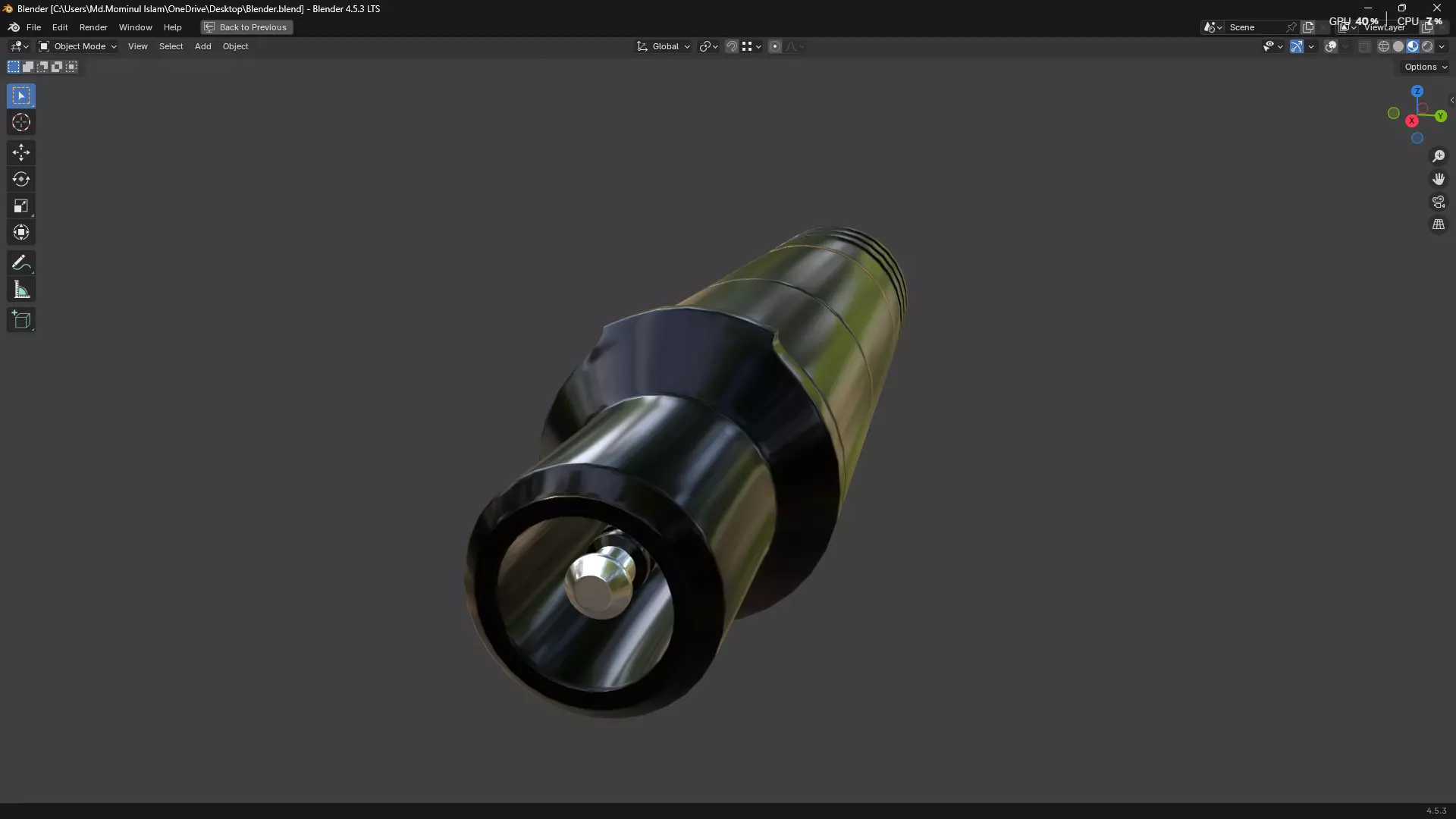Expand the Options dropdown

(x=1426, y=67)
